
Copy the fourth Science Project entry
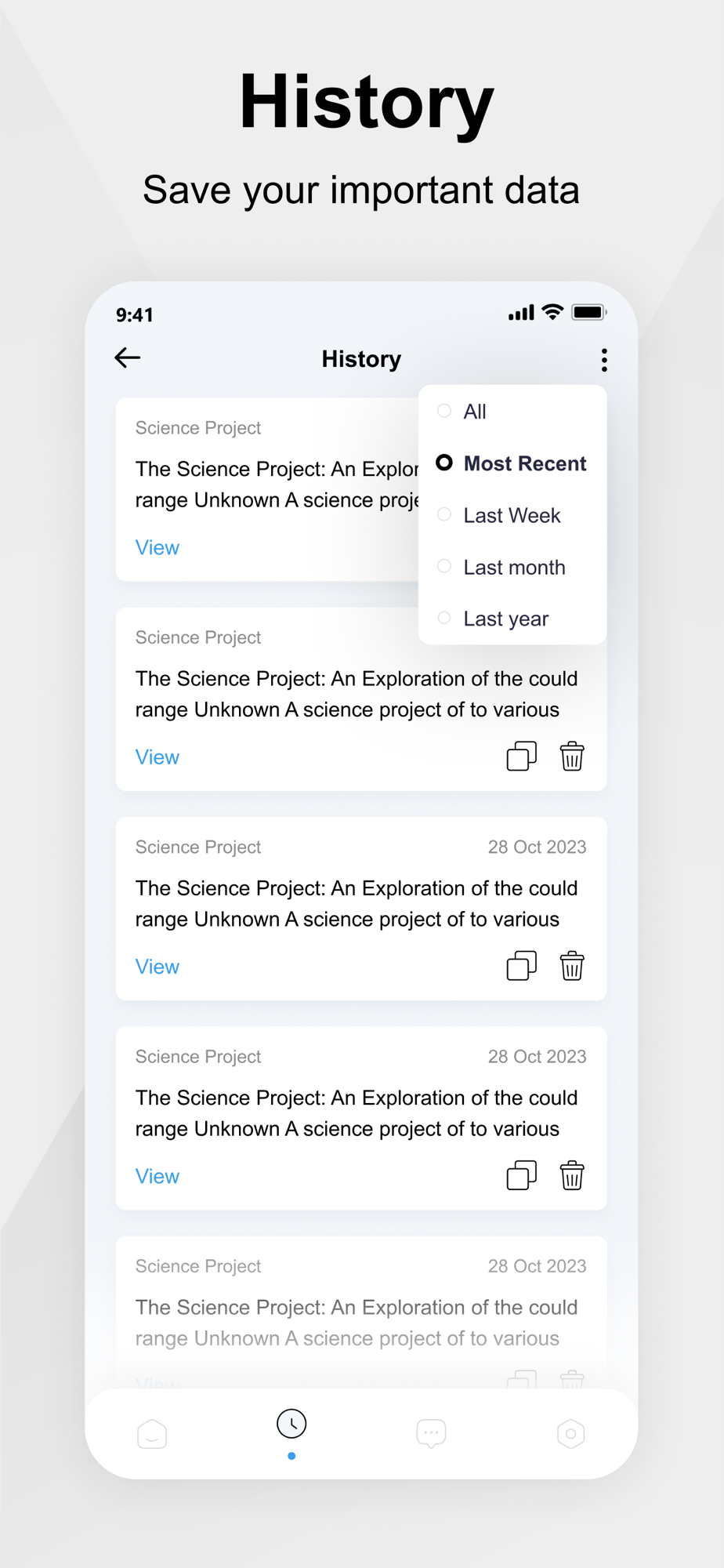(521, 1175)
